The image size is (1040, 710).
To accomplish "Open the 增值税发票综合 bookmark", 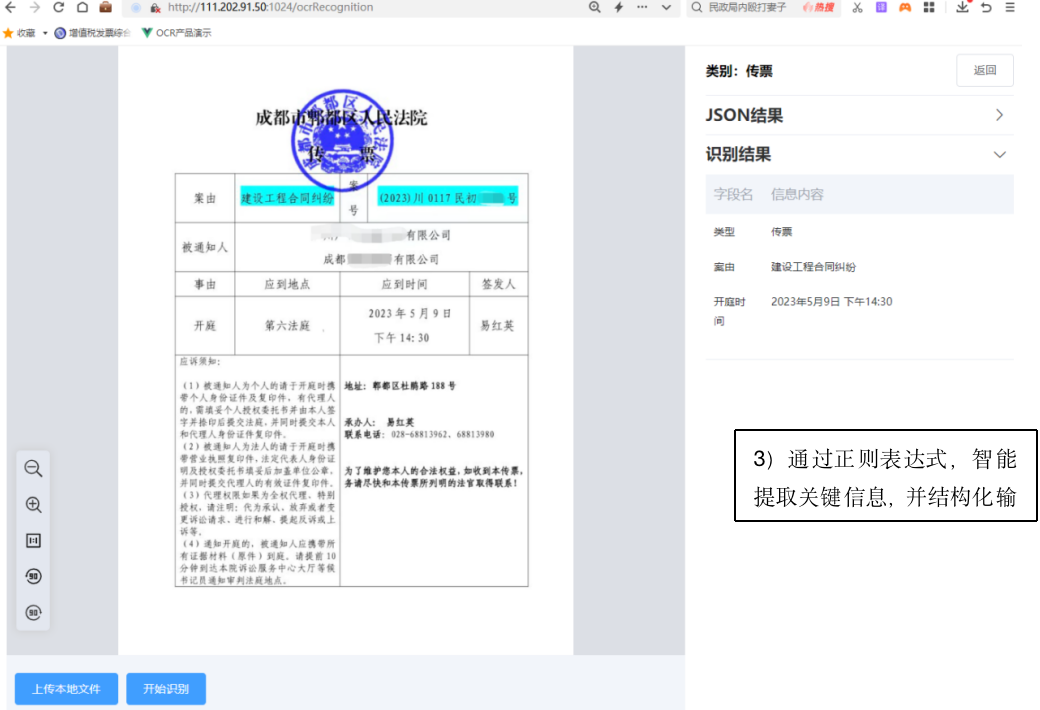I will coord(93,33).
